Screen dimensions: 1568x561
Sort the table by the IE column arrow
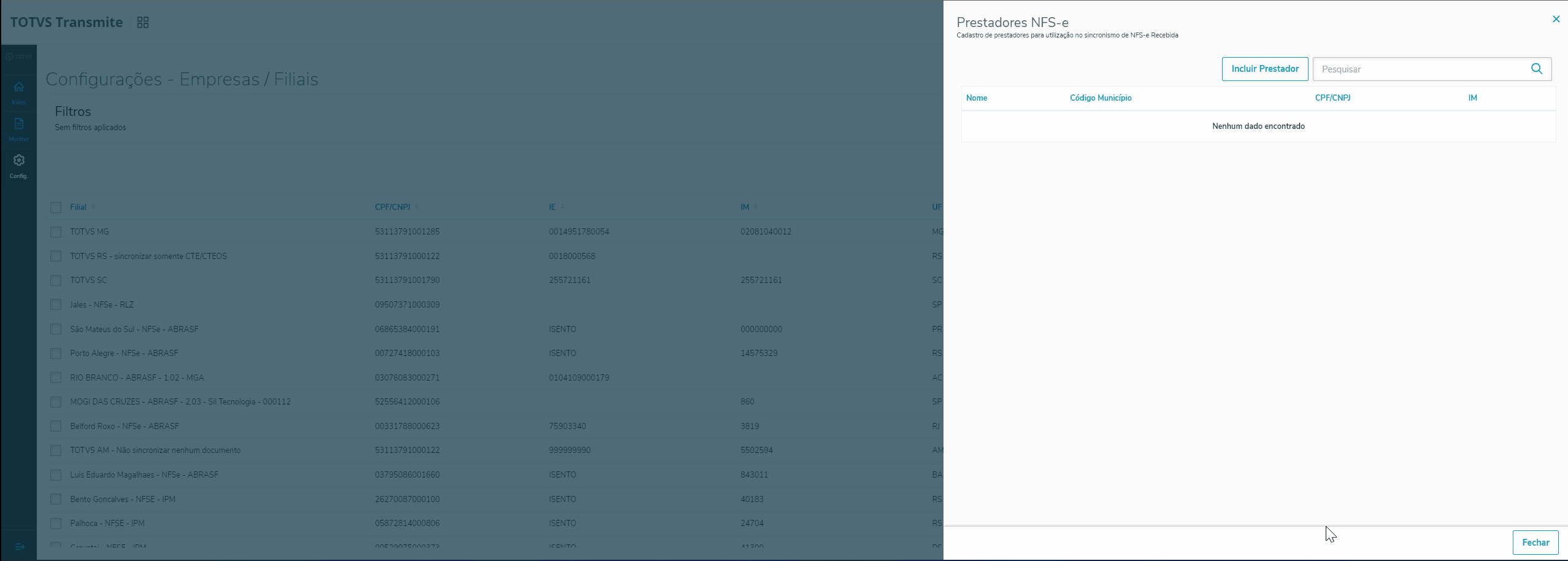tap(563, 207)
